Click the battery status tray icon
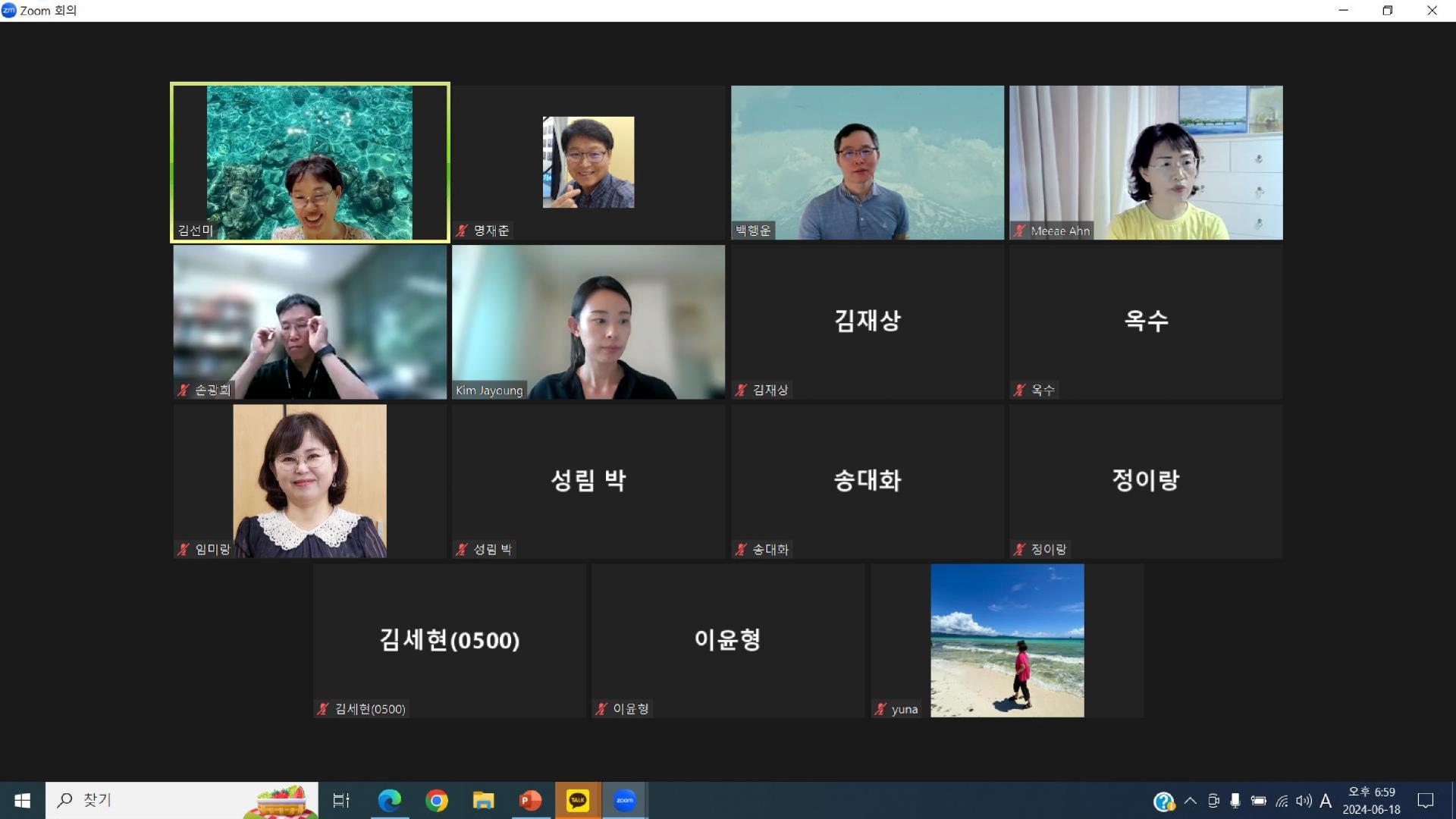The width and height of the screenshot is (1456, 819). point(1259,800)
